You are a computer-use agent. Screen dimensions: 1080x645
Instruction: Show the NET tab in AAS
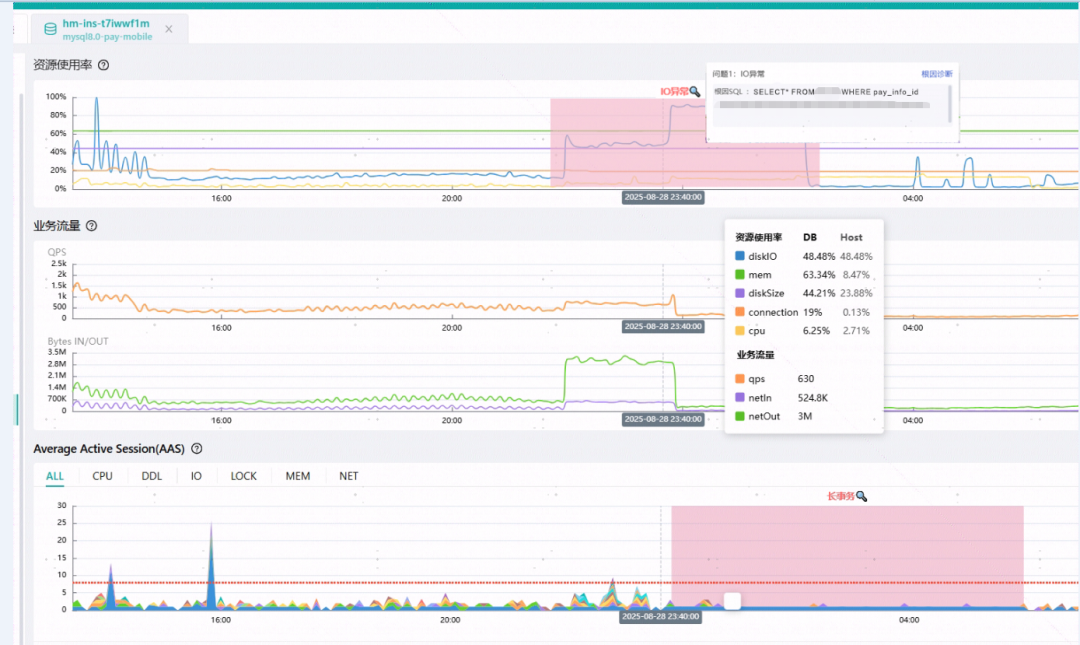[349, 476]
